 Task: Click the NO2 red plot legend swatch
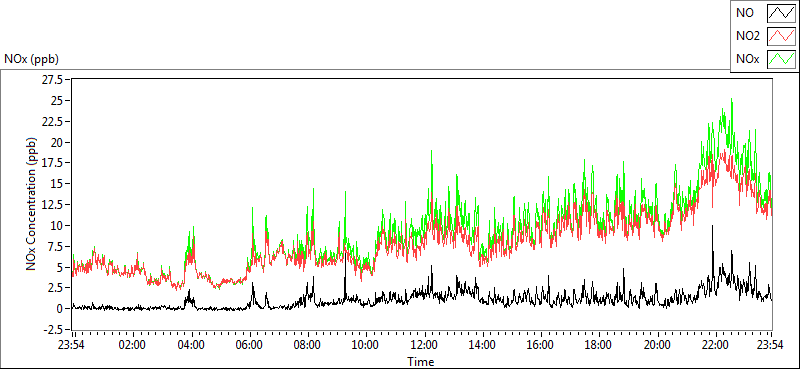pos(781,36)
